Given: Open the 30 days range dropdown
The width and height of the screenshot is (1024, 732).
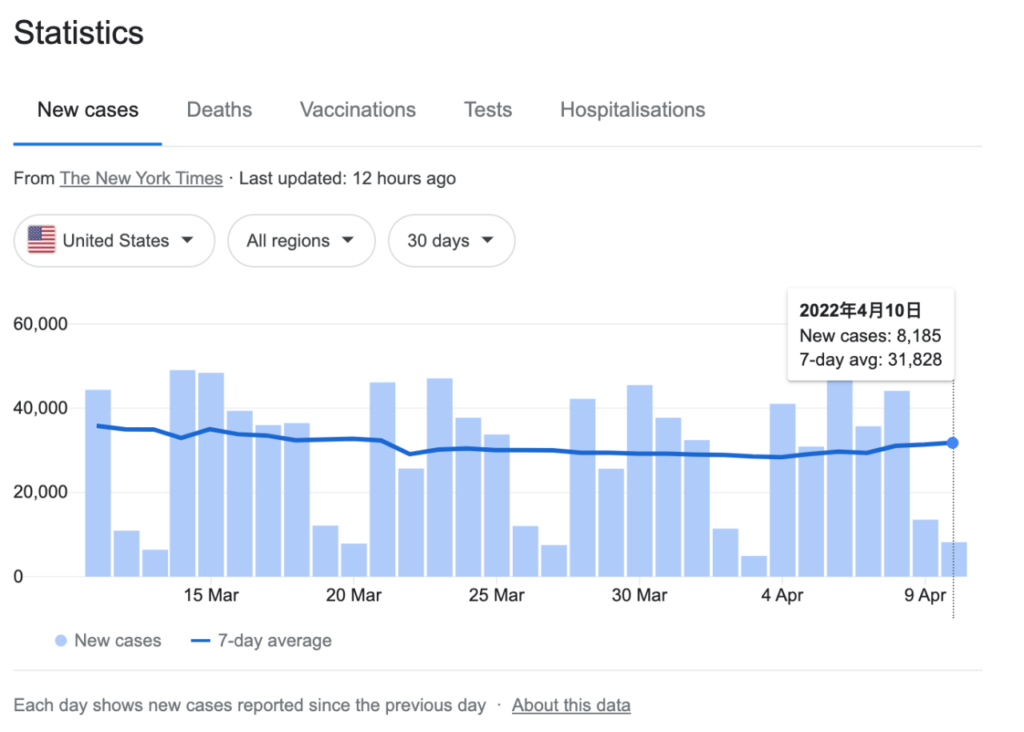Looking at the screenshot, I should click(451, 241).
